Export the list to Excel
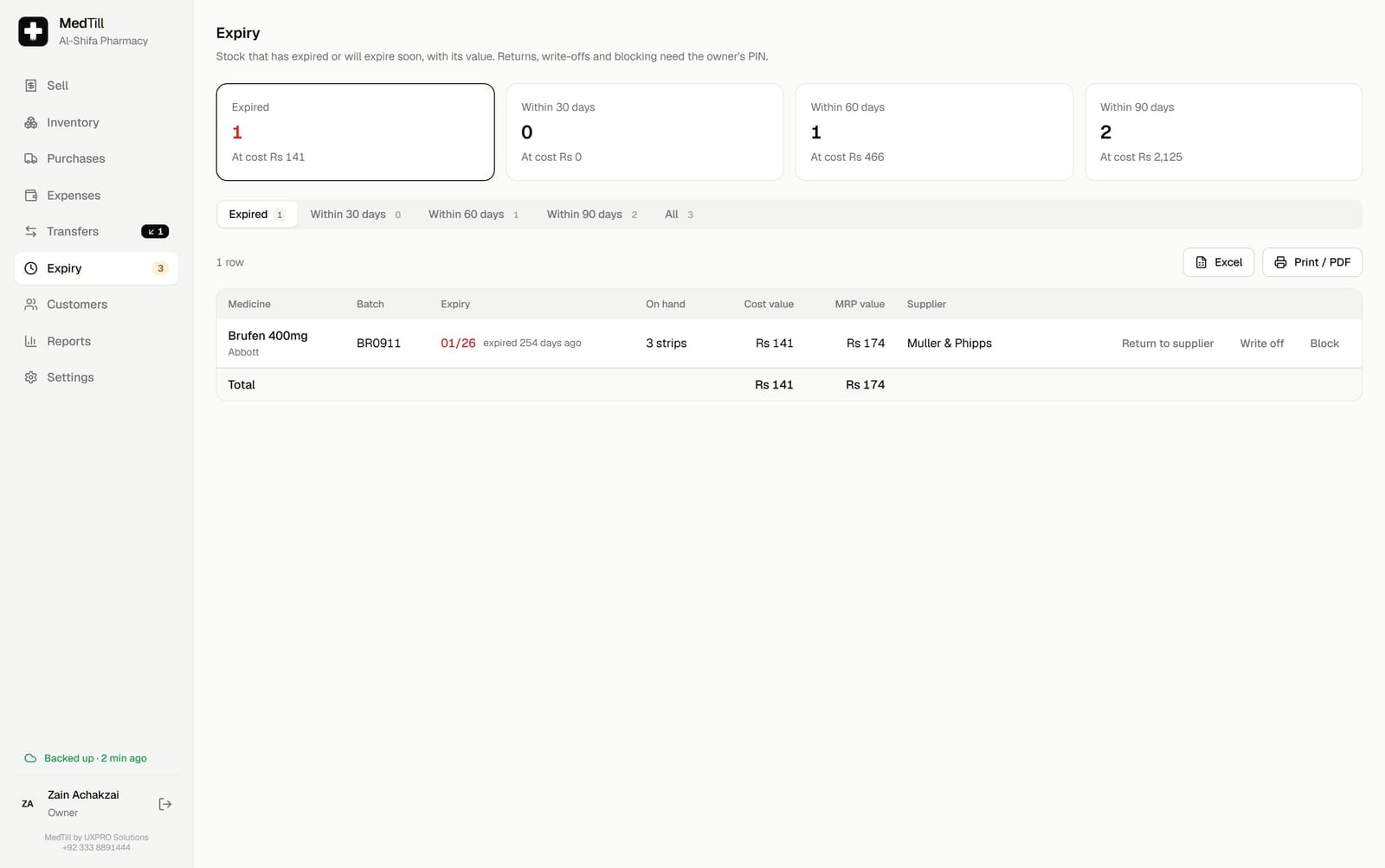This screenshot has width=1385, height=868. pyautogui.click(x=1218, y=262)
